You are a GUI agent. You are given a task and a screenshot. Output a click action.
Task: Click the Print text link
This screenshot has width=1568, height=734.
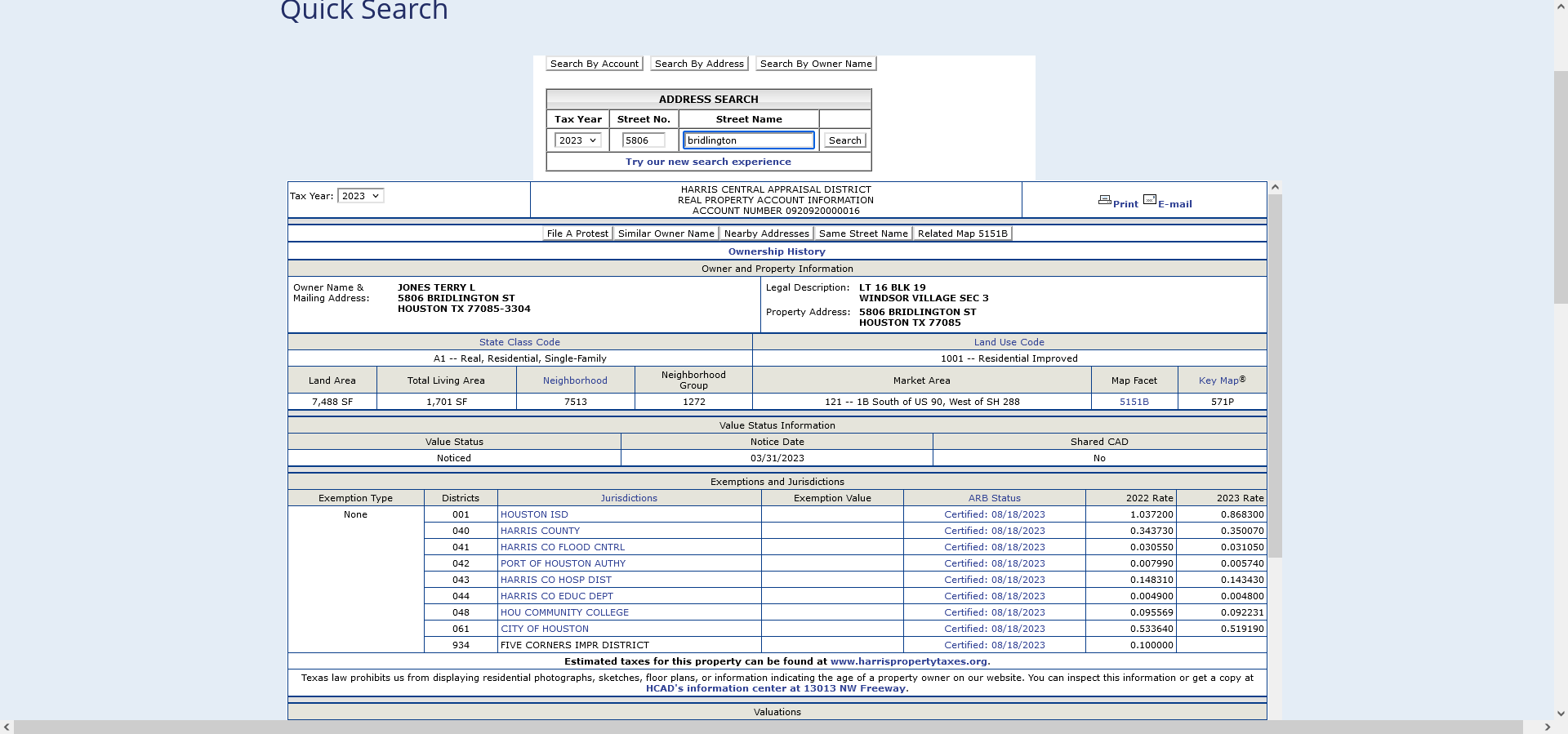pyautogui.click(x=1125, y=204)
